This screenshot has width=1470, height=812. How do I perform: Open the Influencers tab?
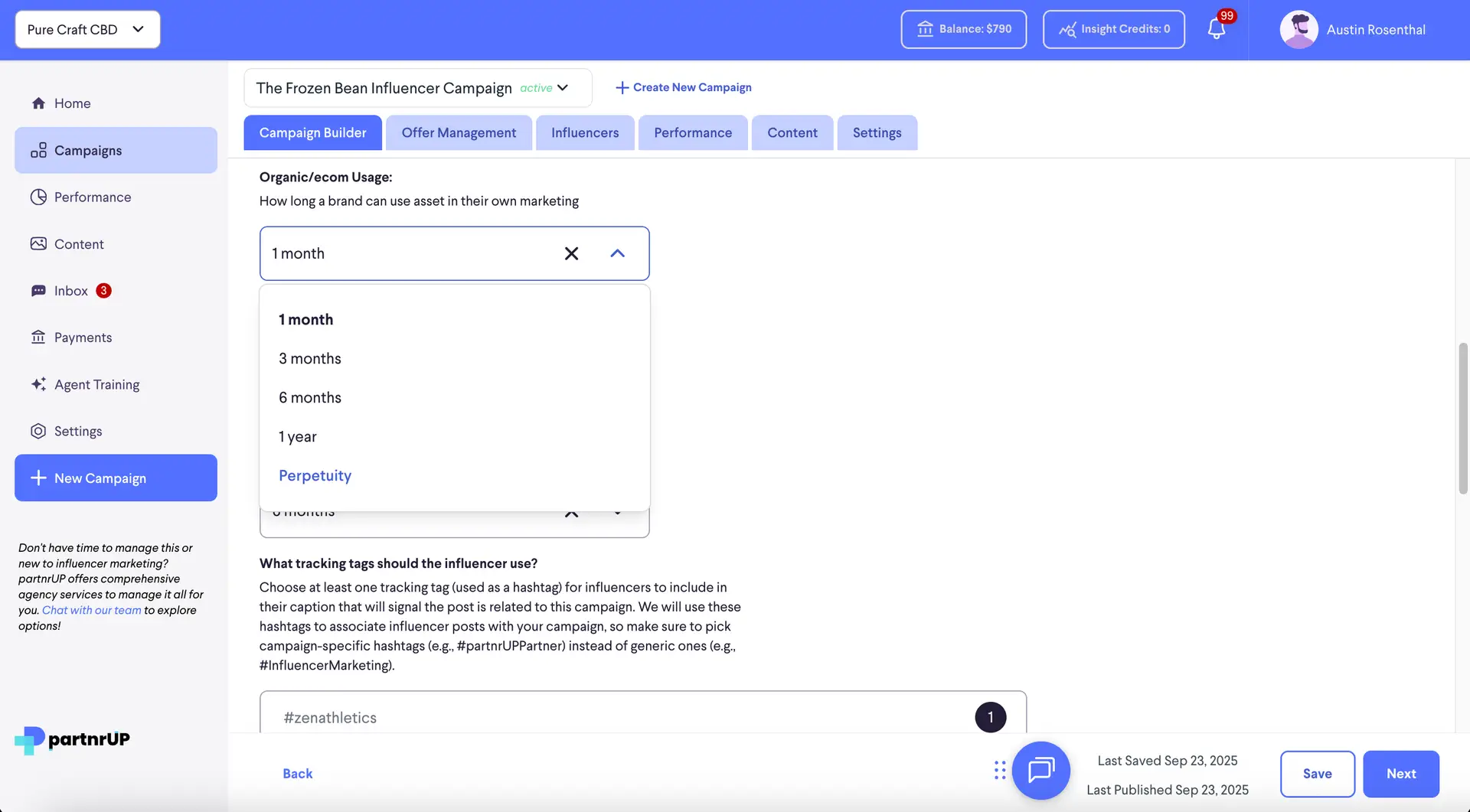click(x=584, y=132)
